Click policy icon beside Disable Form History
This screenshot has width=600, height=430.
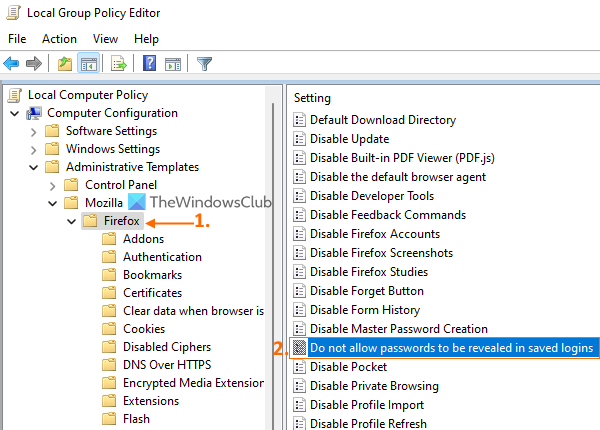[x=299, y=309]
